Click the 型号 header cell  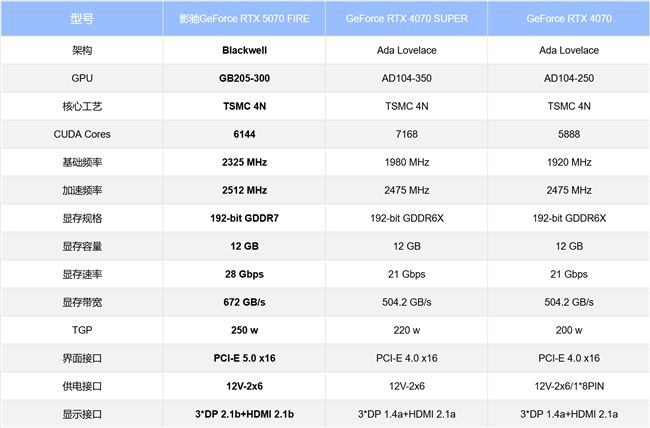tap(82, 19)
